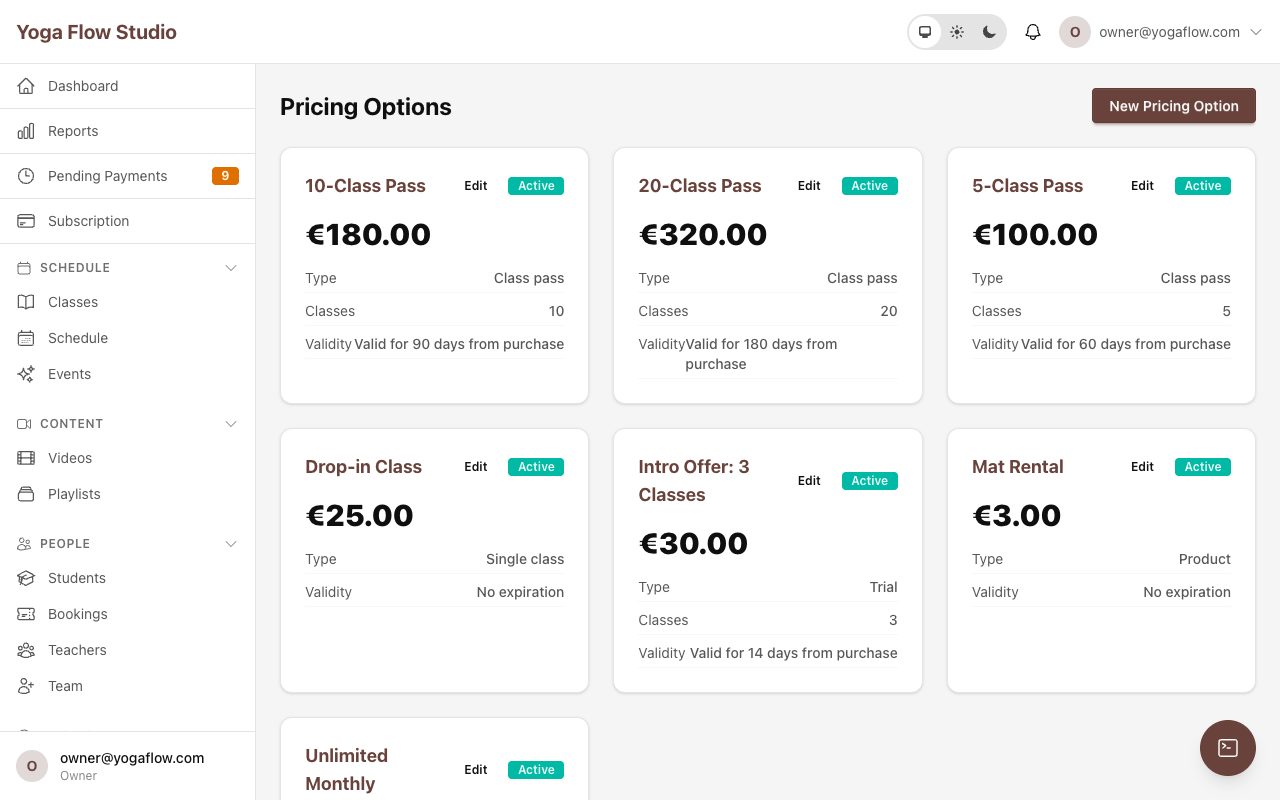Open Students page
This screenshot has width=1280, height=800.
click(128, 578)
